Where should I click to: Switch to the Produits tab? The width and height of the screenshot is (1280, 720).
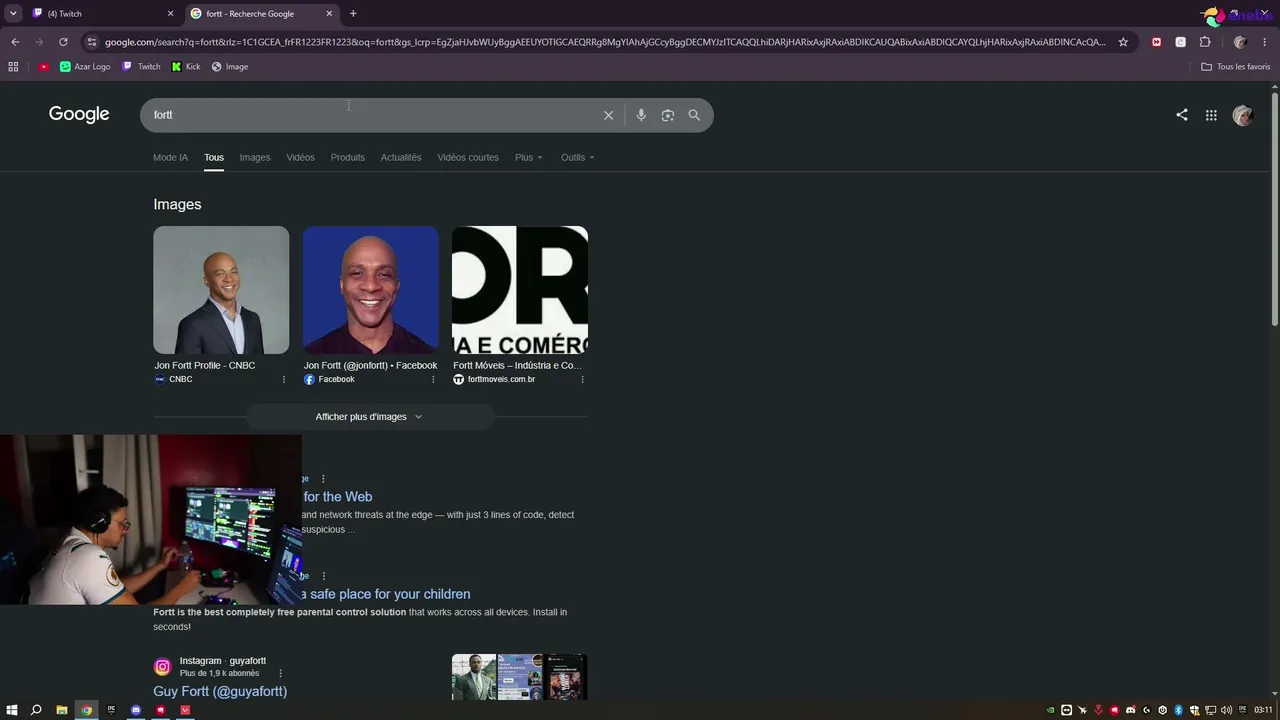(x=348, y=158)
